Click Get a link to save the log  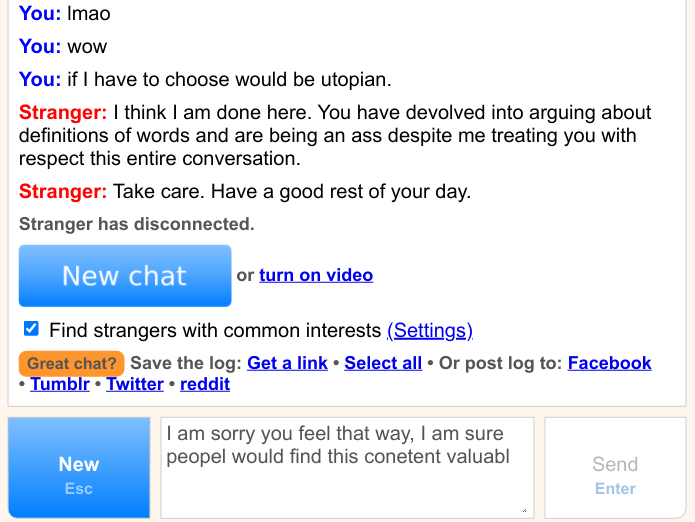pyautogui.click(x=287, y=363)
